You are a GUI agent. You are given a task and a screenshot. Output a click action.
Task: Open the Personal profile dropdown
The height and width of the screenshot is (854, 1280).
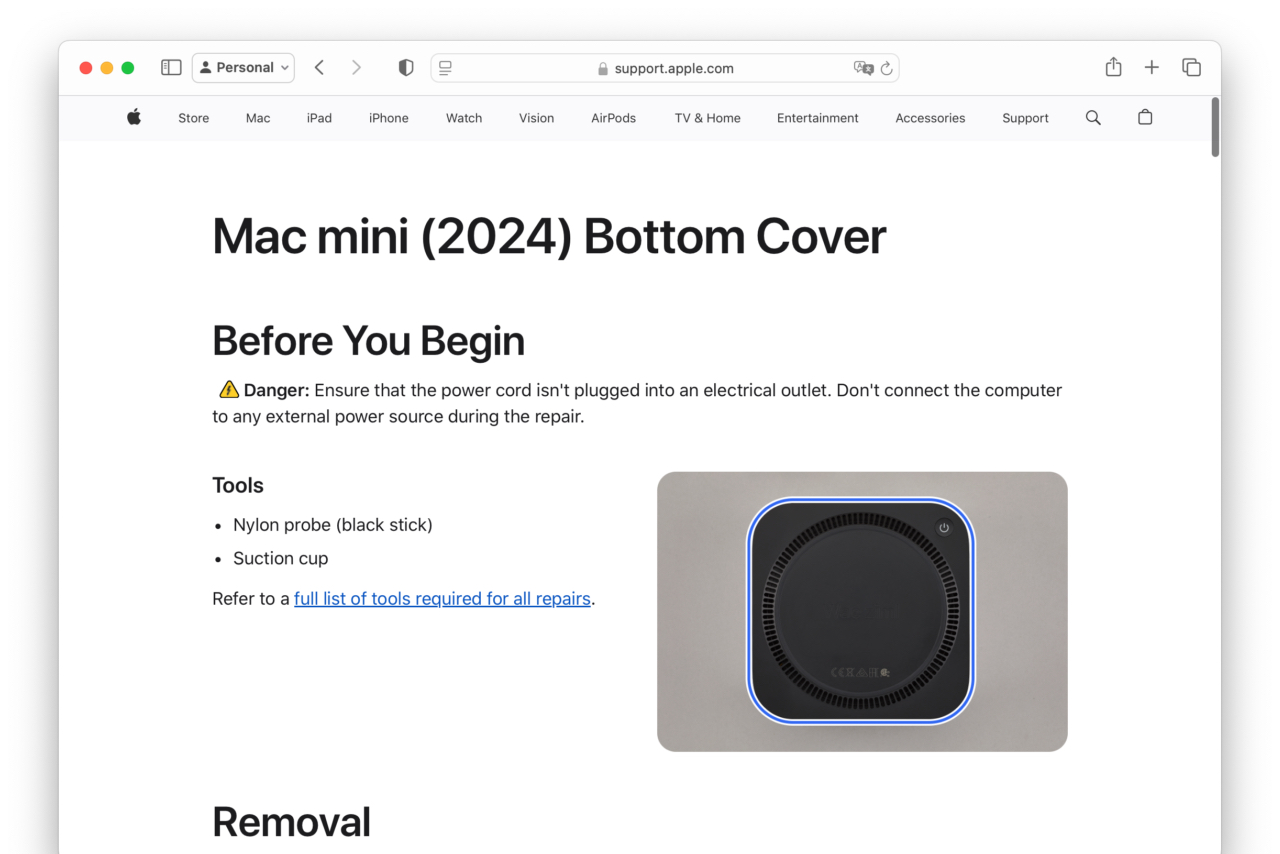pos(243,67)
